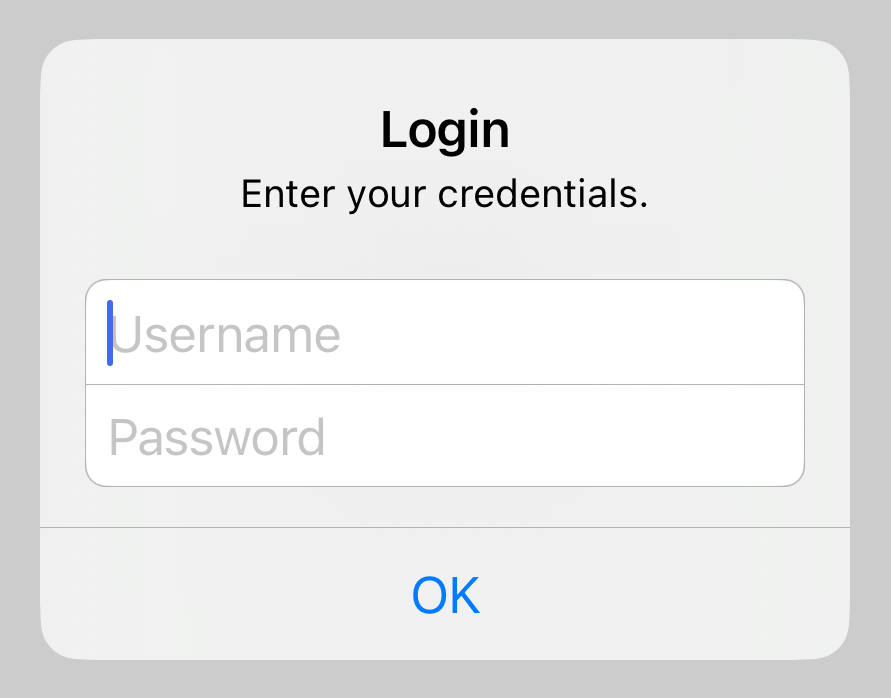Click the separator line above OK
This screenshot has height=698, width=891.
coord(445,526)
